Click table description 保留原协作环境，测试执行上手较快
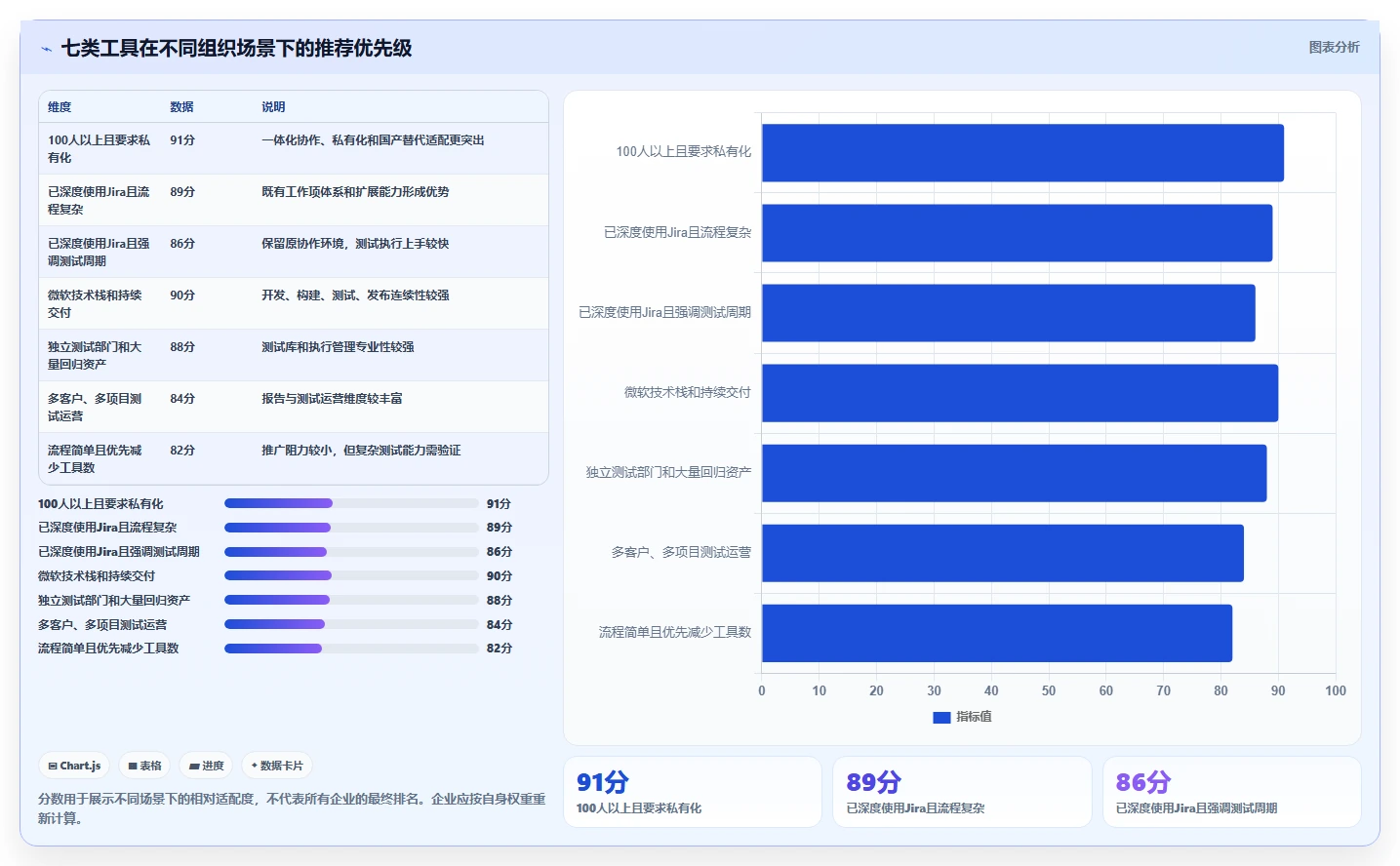 (355, 244)
